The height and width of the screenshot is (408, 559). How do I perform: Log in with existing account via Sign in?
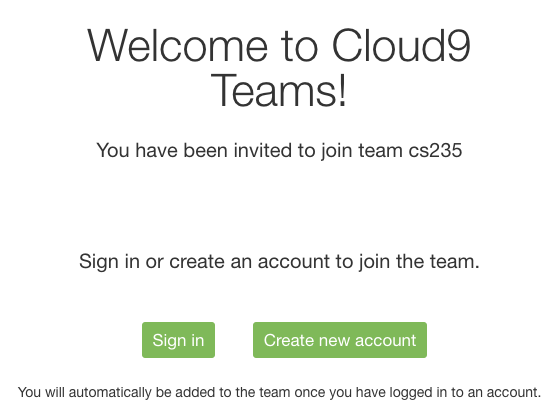(x=178, y=340)
